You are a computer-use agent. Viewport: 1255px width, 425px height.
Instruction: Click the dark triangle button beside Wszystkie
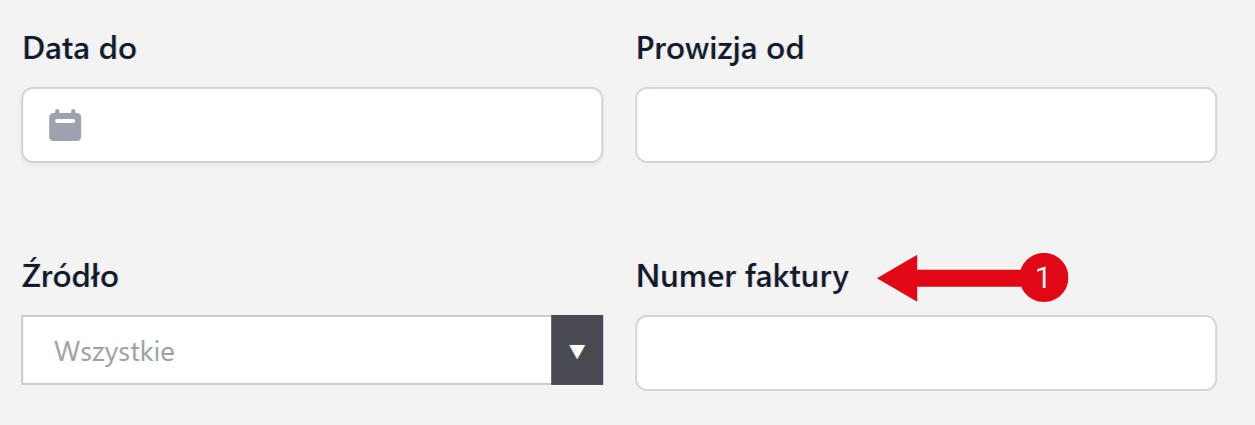click(x=577, y=350)
